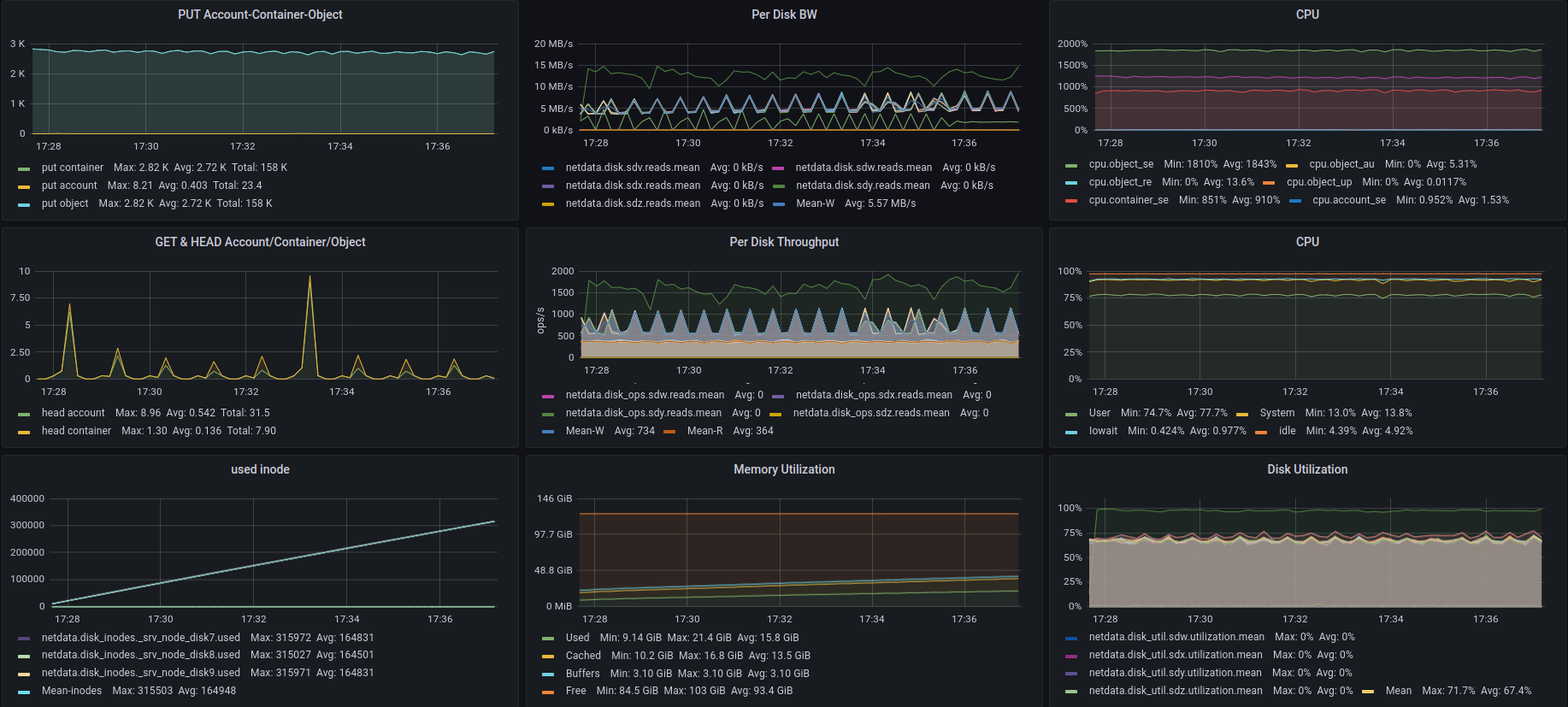Toggle the Free series in the memory legend
This screenshot has width=1568, height=707.
[x=575, y=691]
